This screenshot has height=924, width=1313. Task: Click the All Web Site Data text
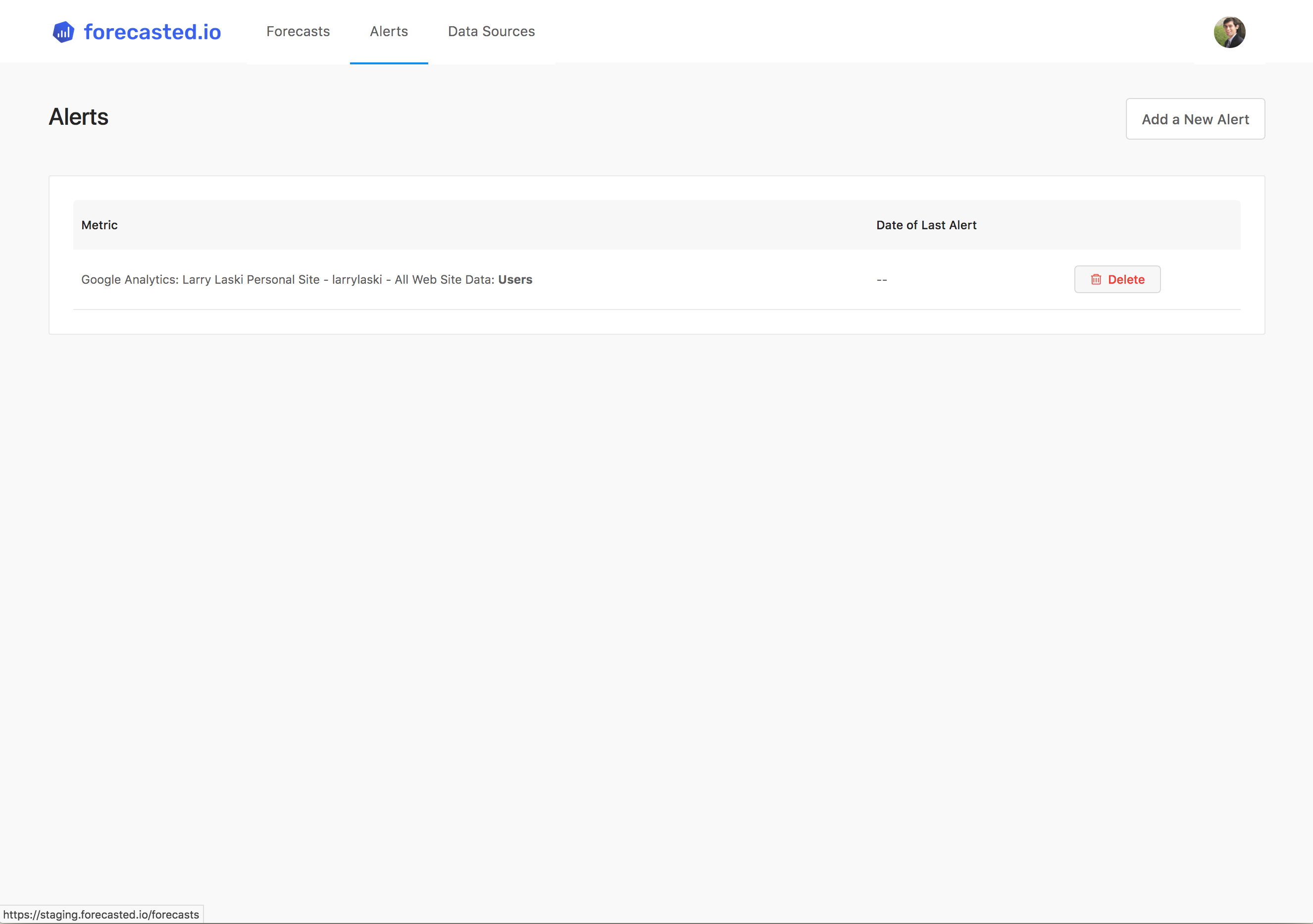click(x=444, y=280)
